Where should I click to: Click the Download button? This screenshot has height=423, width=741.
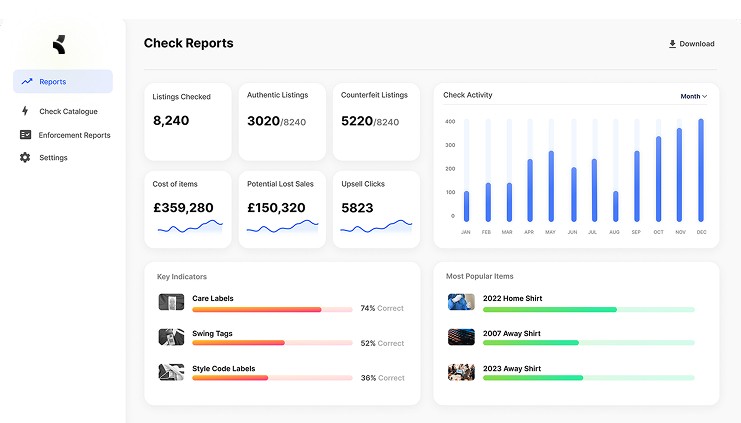pyautogui.click(x=691, y=44)
